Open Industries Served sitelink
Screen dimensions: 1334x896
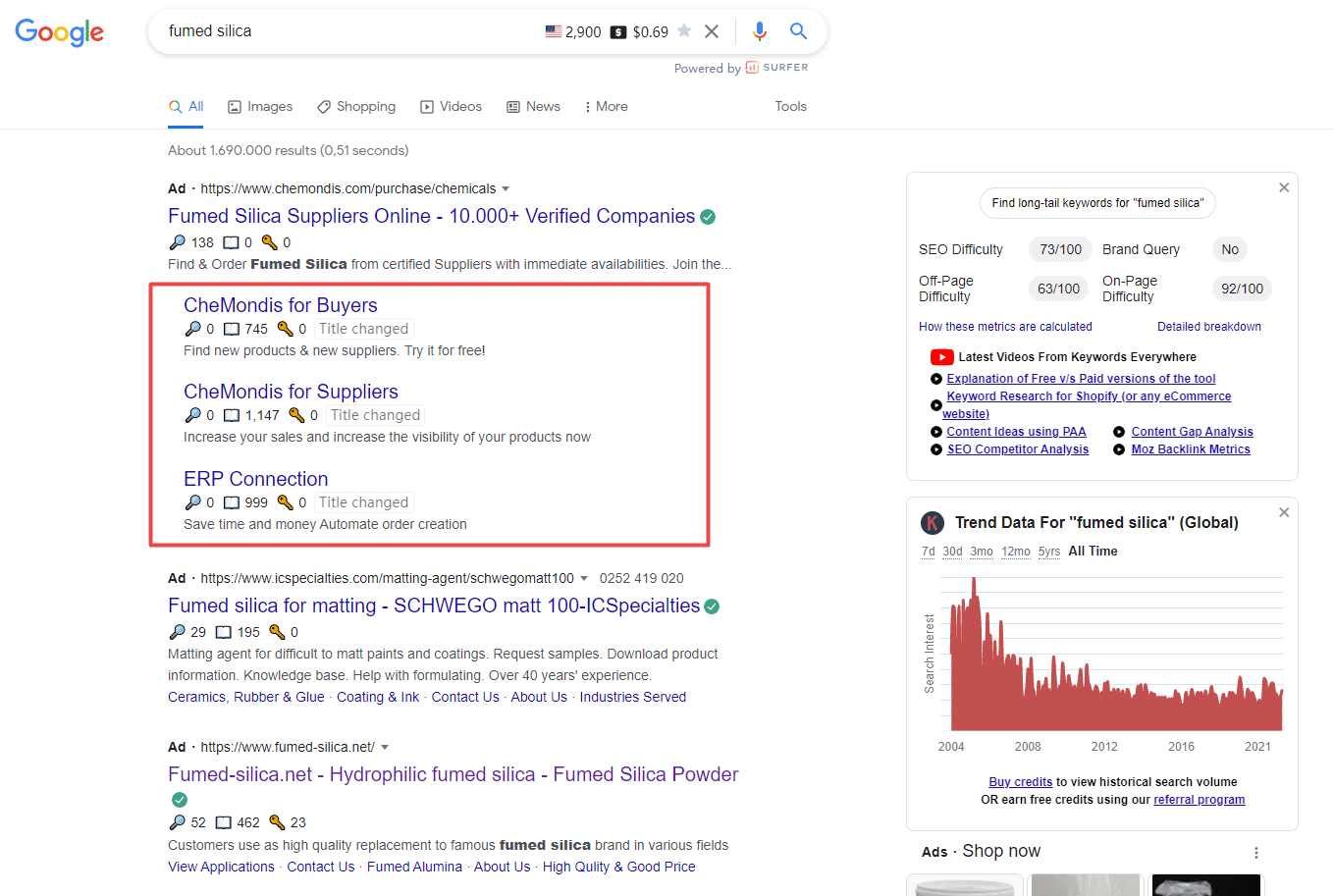[633, 697]
